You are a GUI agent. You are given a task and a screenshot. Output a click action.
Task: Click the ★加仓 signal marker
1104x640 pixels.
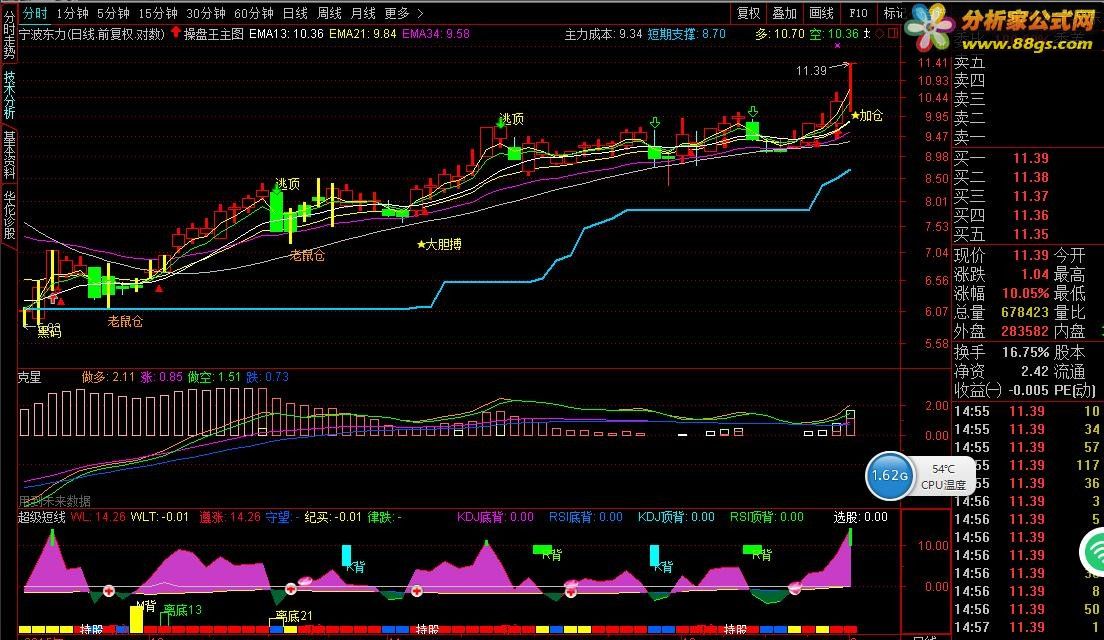[x=867, y=115]
